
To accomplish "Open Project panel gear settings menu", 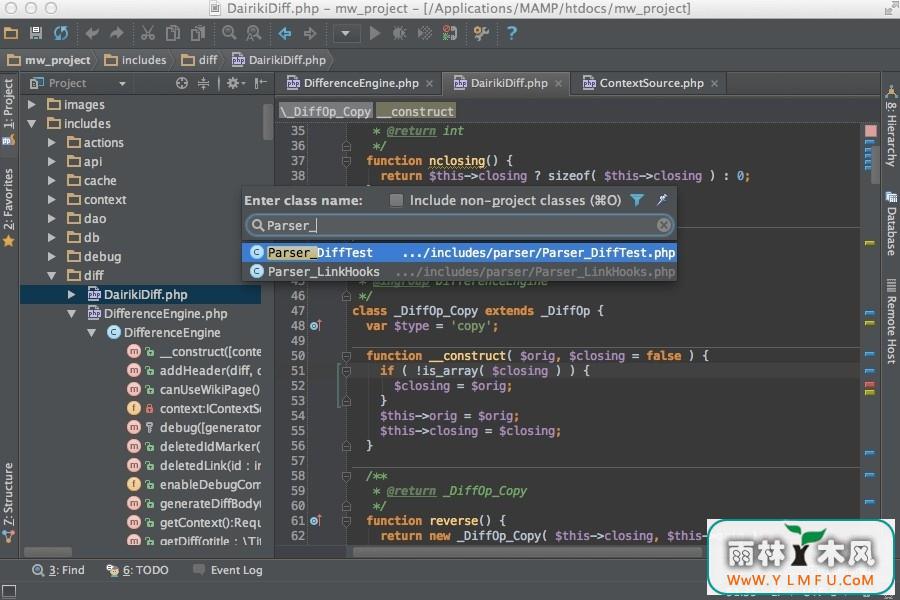I will coord(235,83).
